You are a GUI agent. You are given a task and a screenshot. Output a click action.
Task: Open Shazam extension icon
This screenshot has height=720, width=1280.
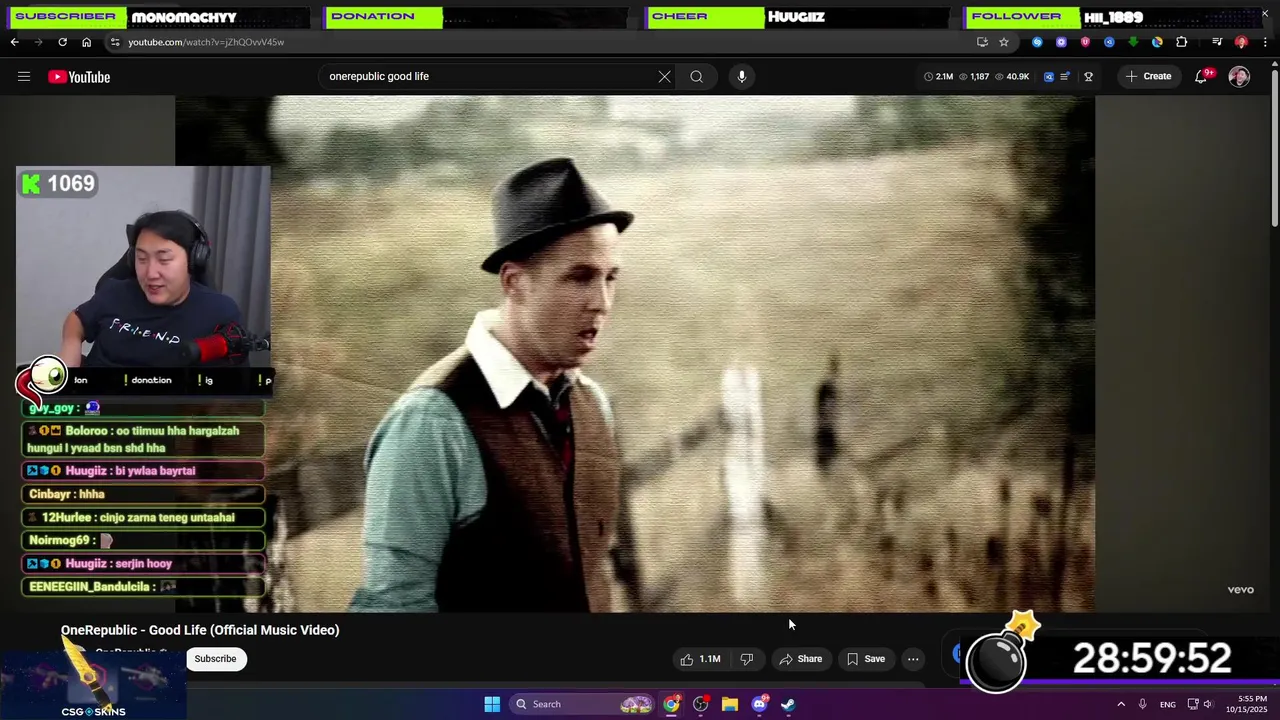tap(1037, 42)
